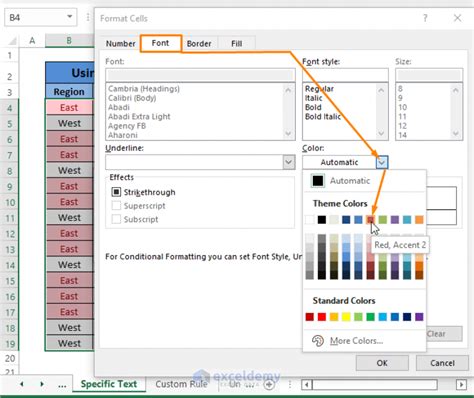Viewport: 474px width, 398px height.
Task: Open the Fill tab
Action: tap(237, 44)
